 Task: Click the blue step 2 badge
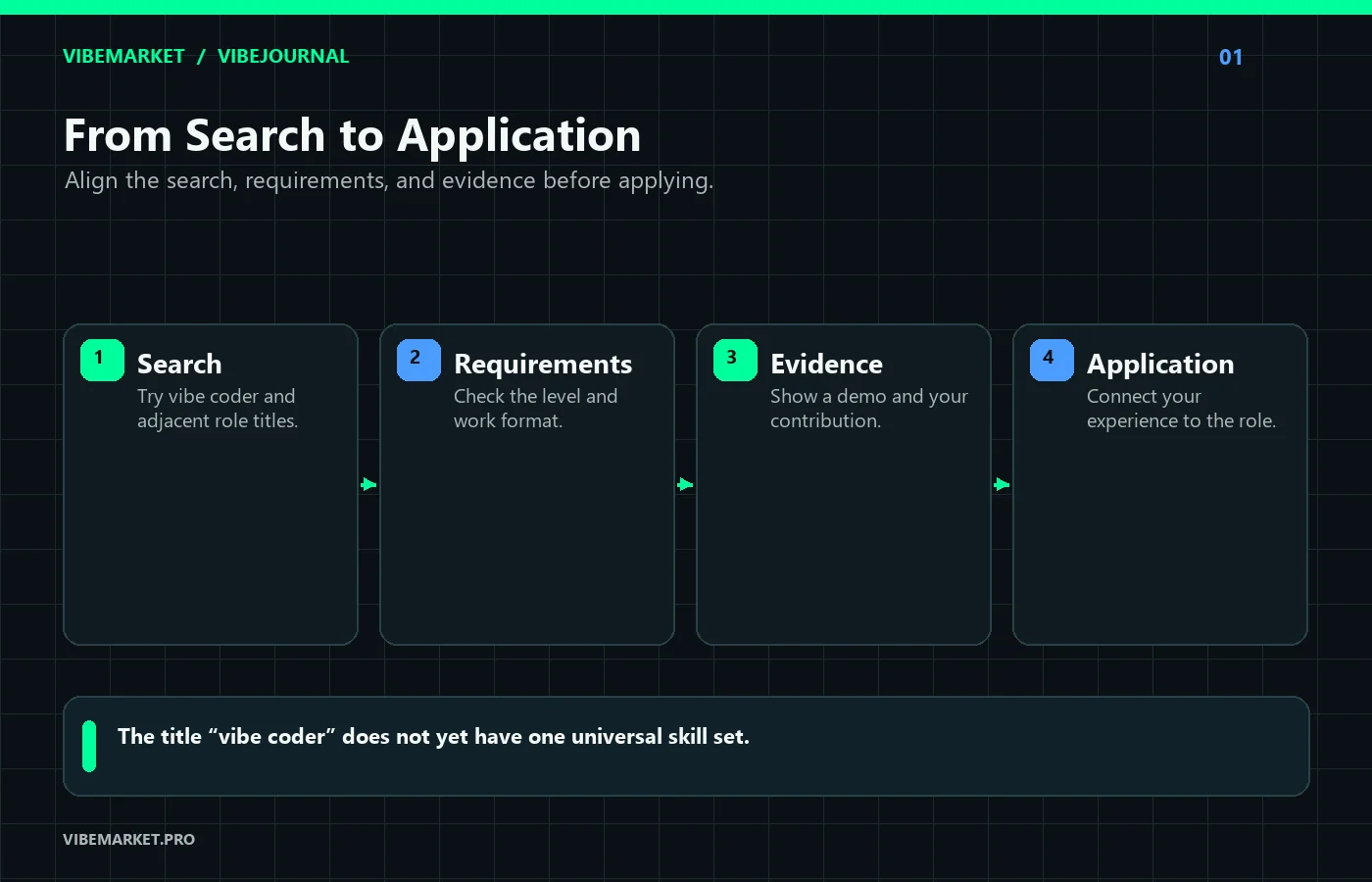(418, 360)
